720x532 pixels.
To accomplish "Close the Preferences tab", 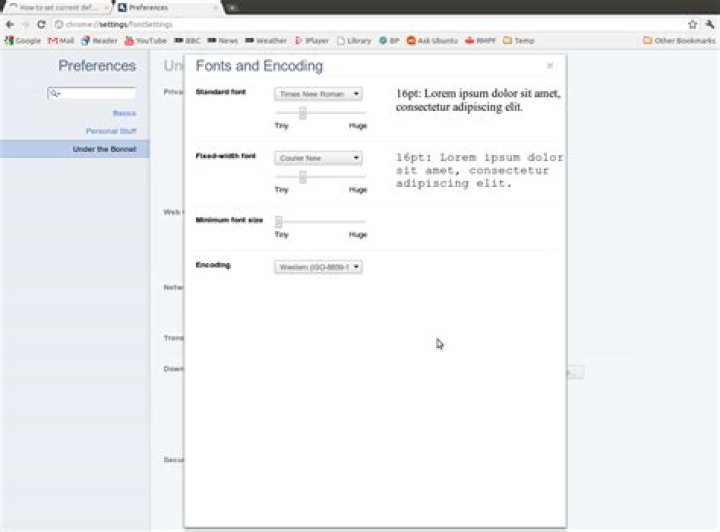I will [215, 8].
